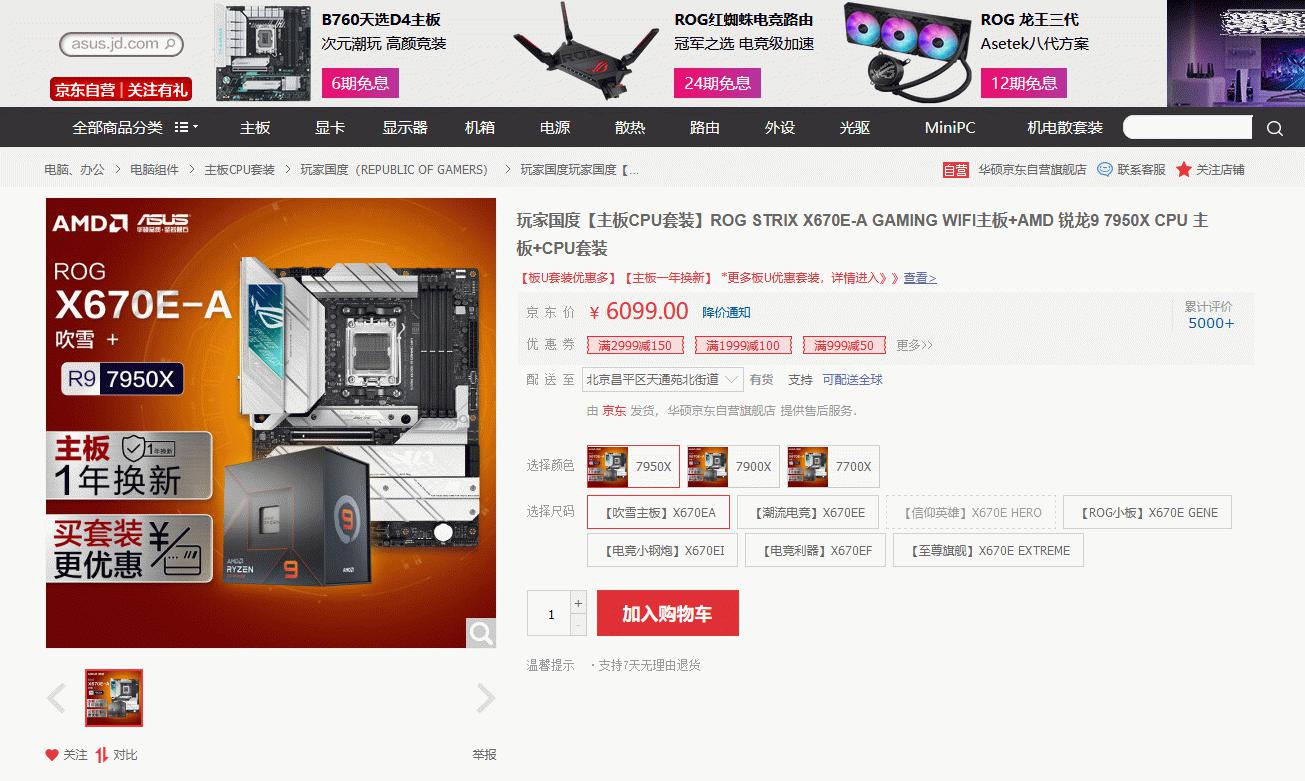Show next thumbnail with right arrow

(x=485, y=698)
